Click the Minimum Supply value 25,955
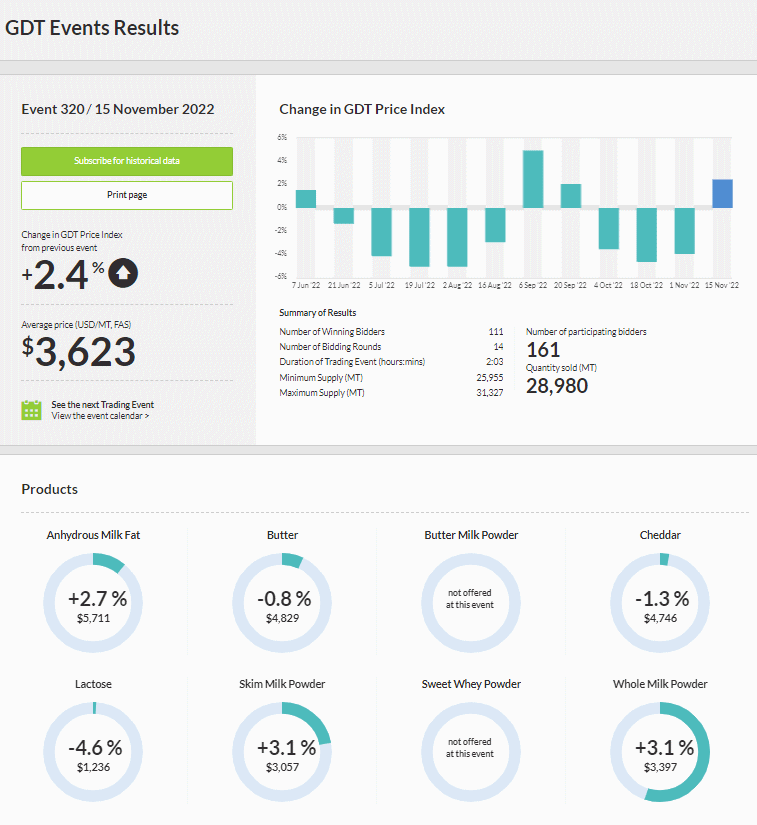757x825 pixels. pos(490,378)
